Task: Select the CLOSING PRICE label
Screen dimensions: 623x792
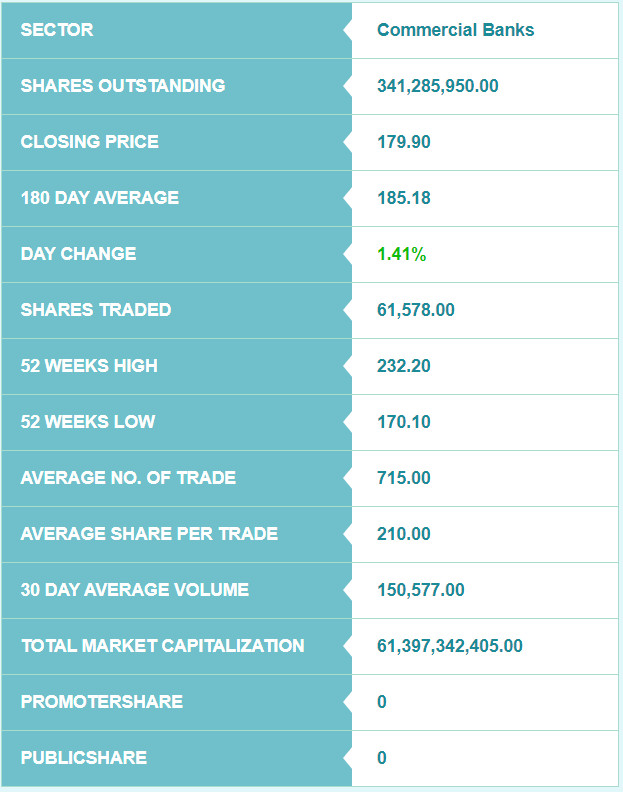Action: [x=89, y=142]
